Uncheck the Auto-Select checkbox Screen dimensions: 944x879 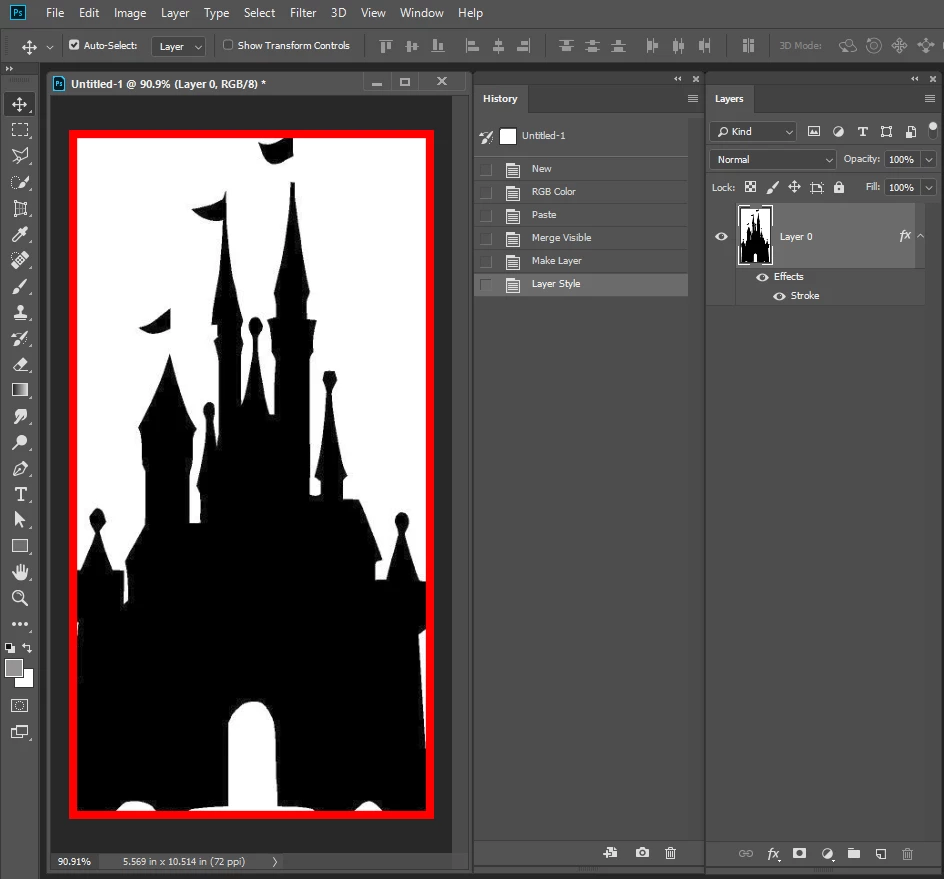click(x=74, y=46)
